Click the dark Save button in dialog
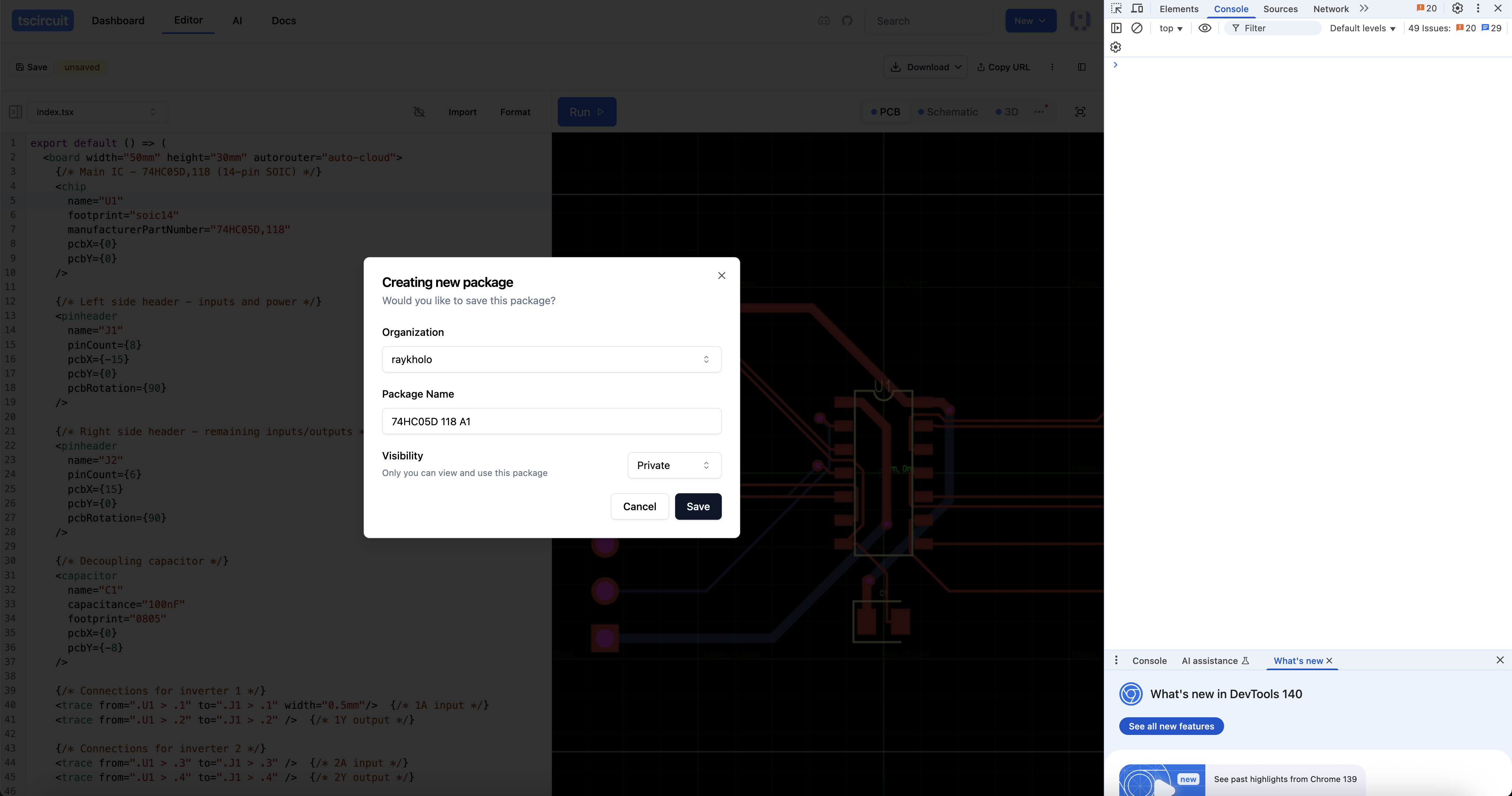This screenshot has width=1512, height=796. coord(698,506)
